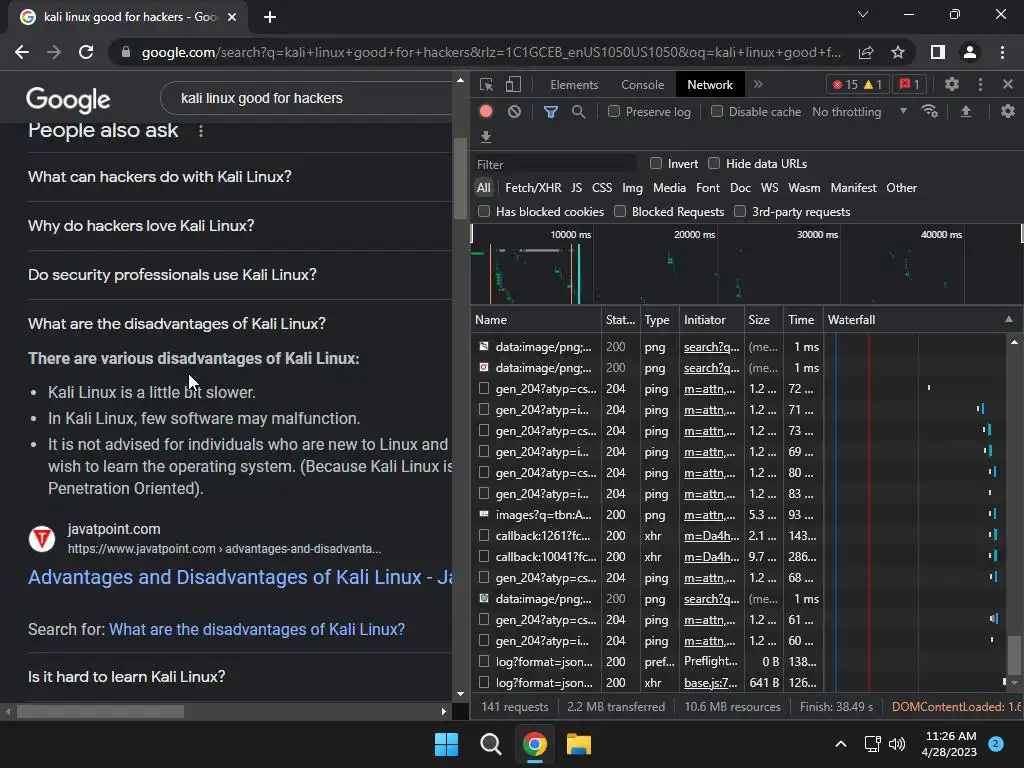Enable Disable cache checkbox
The width and height of the screenshot is (1024, 768).
pyautogui.click(x=717, y=111)
